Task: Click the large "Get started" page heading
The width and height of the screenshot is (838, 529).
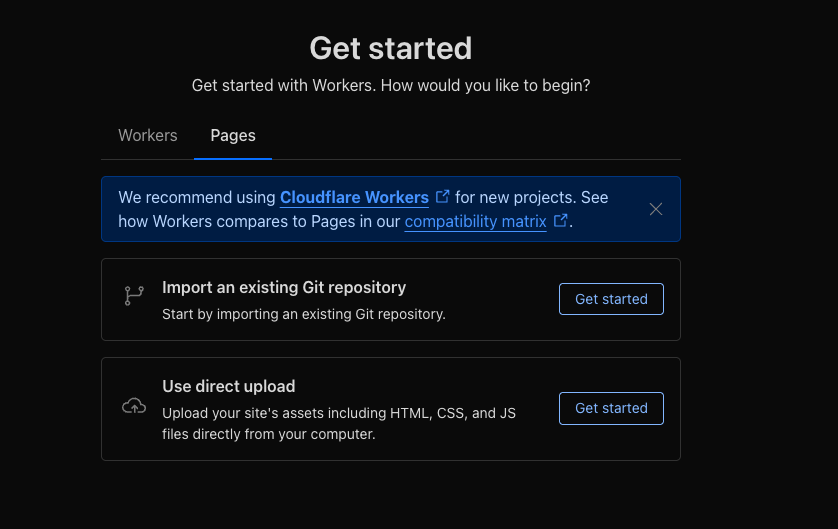Action: click(390, 48)
